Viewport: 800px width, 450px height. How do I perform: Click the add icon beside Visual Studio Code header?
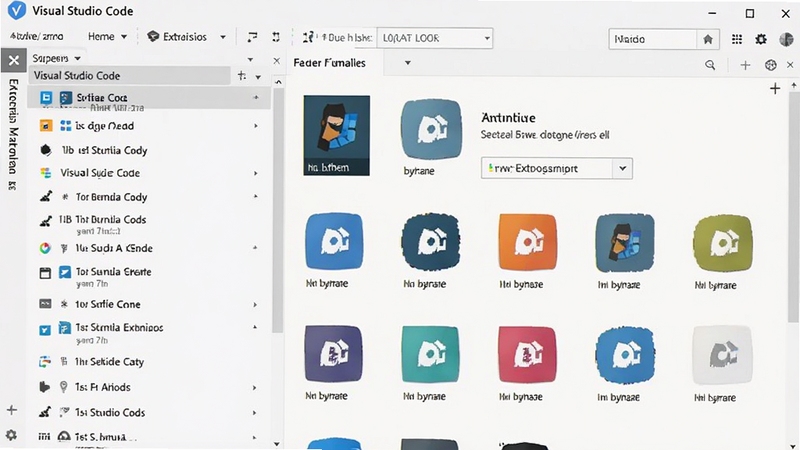pyautogui.click(x=242, y=76)
